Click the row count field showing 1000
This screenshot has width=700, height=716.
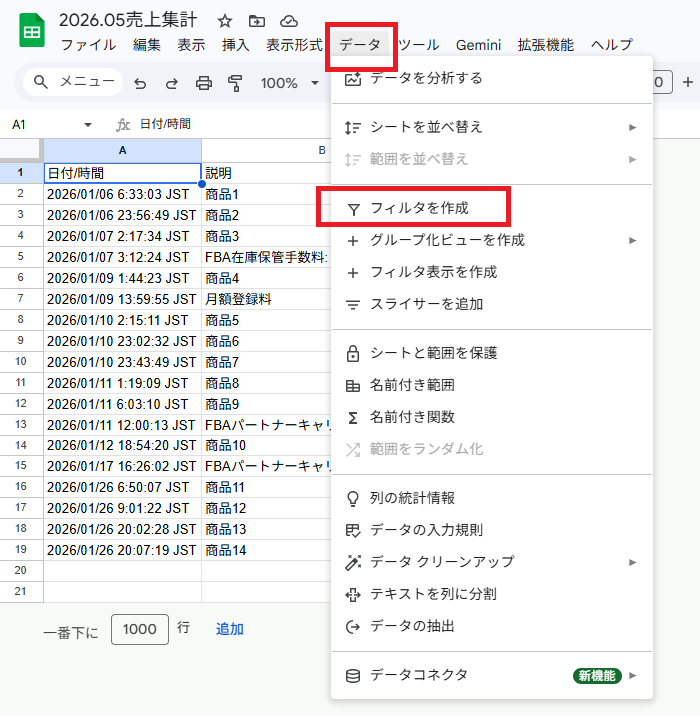[140, 629]
